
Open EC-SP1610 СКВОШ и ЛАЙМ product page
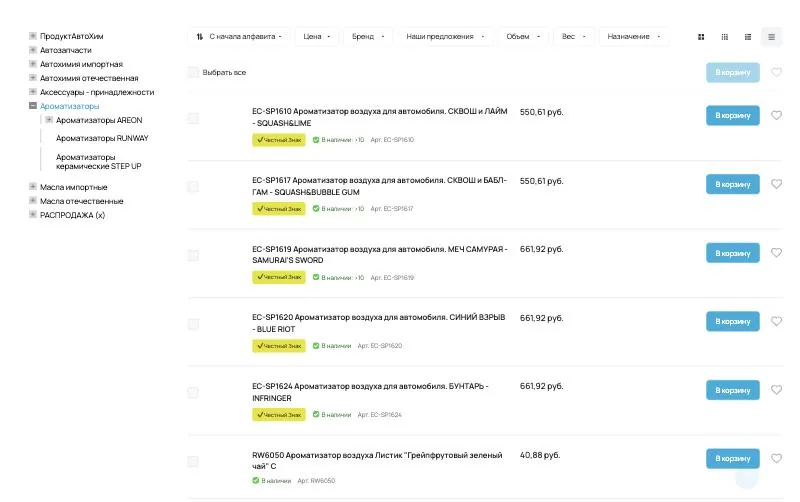380,117
